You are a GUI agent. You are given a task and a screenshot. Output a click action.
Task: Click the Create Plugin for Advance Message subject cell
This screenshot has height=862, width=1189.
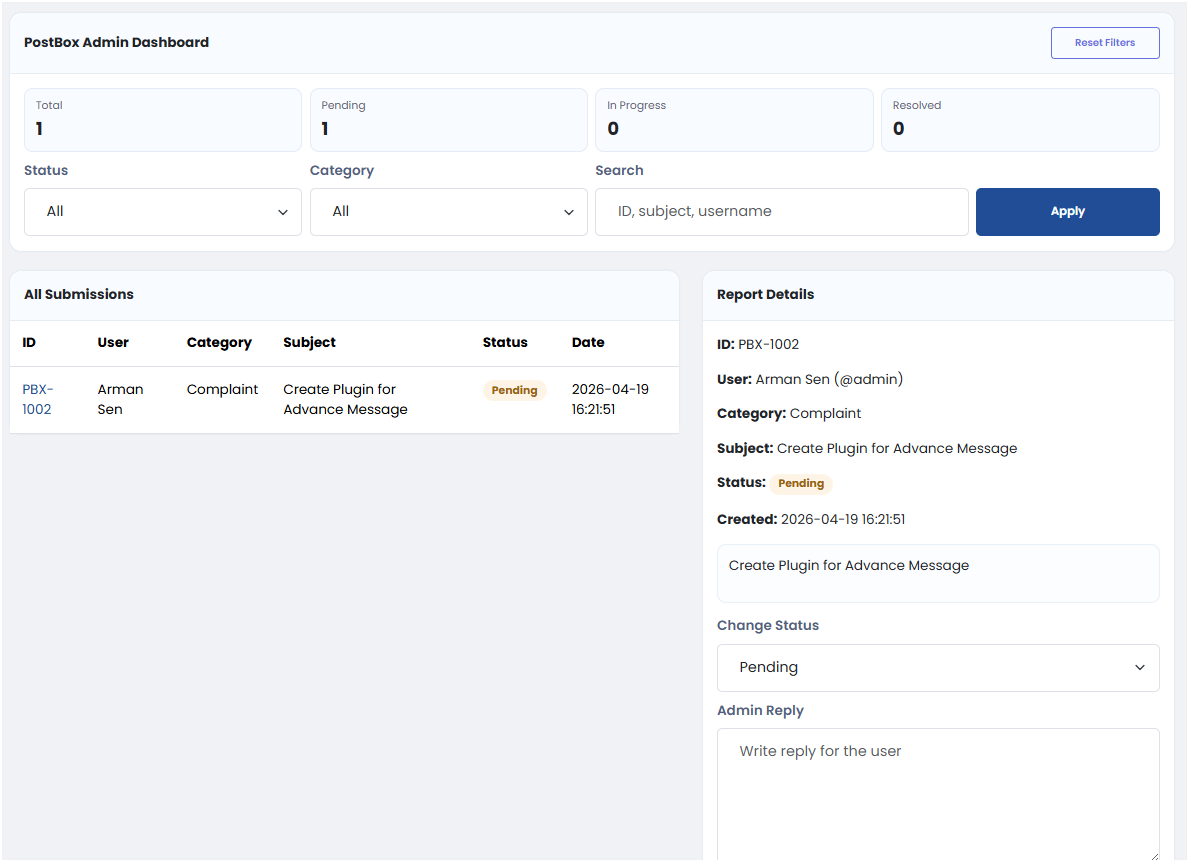click(x=345, y=399)
